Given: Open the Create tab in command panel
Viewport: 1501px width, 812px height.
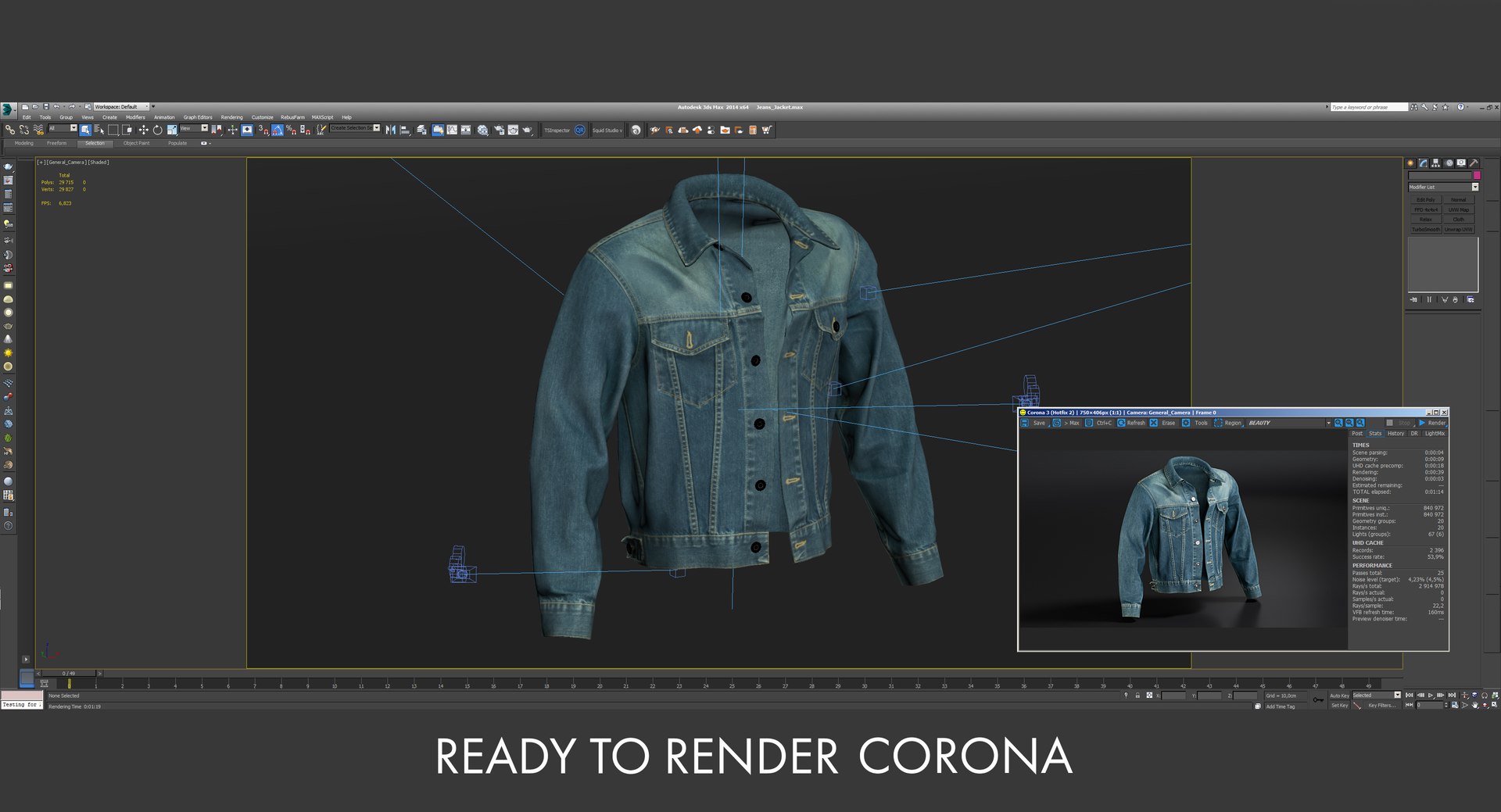Looking at the screenshot, I should [x=1411, y=163].
